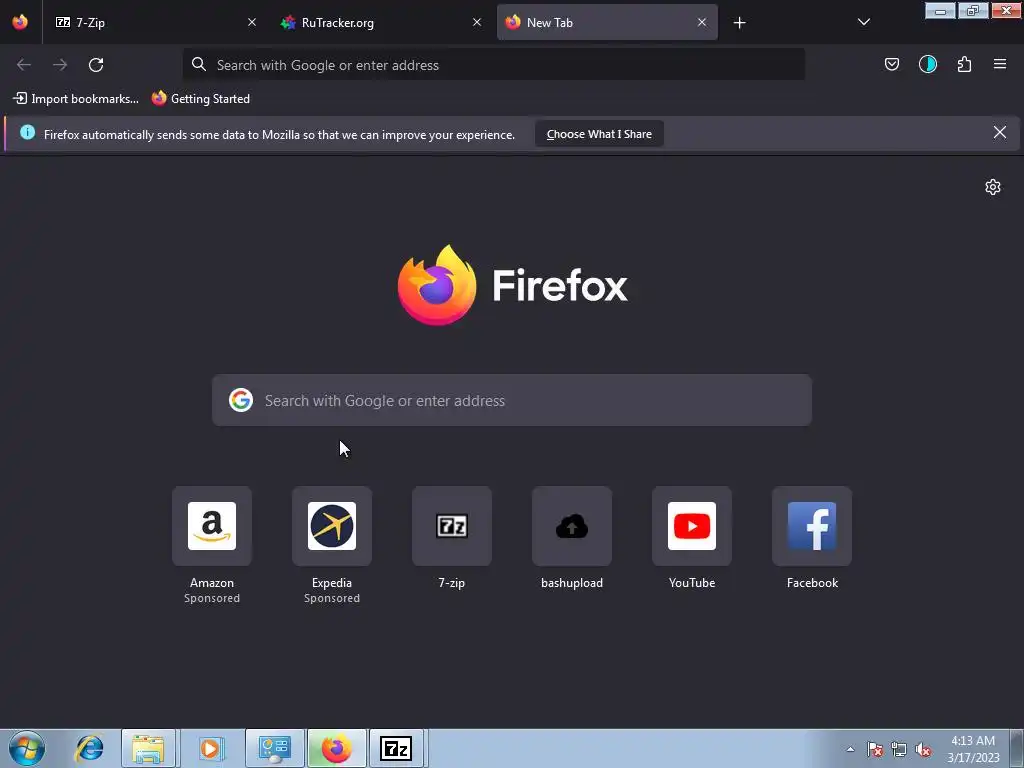Open new tab personalize gear icon
Image resolution: width=1024 pixels, height=768 pixels.
coord(993,187)
